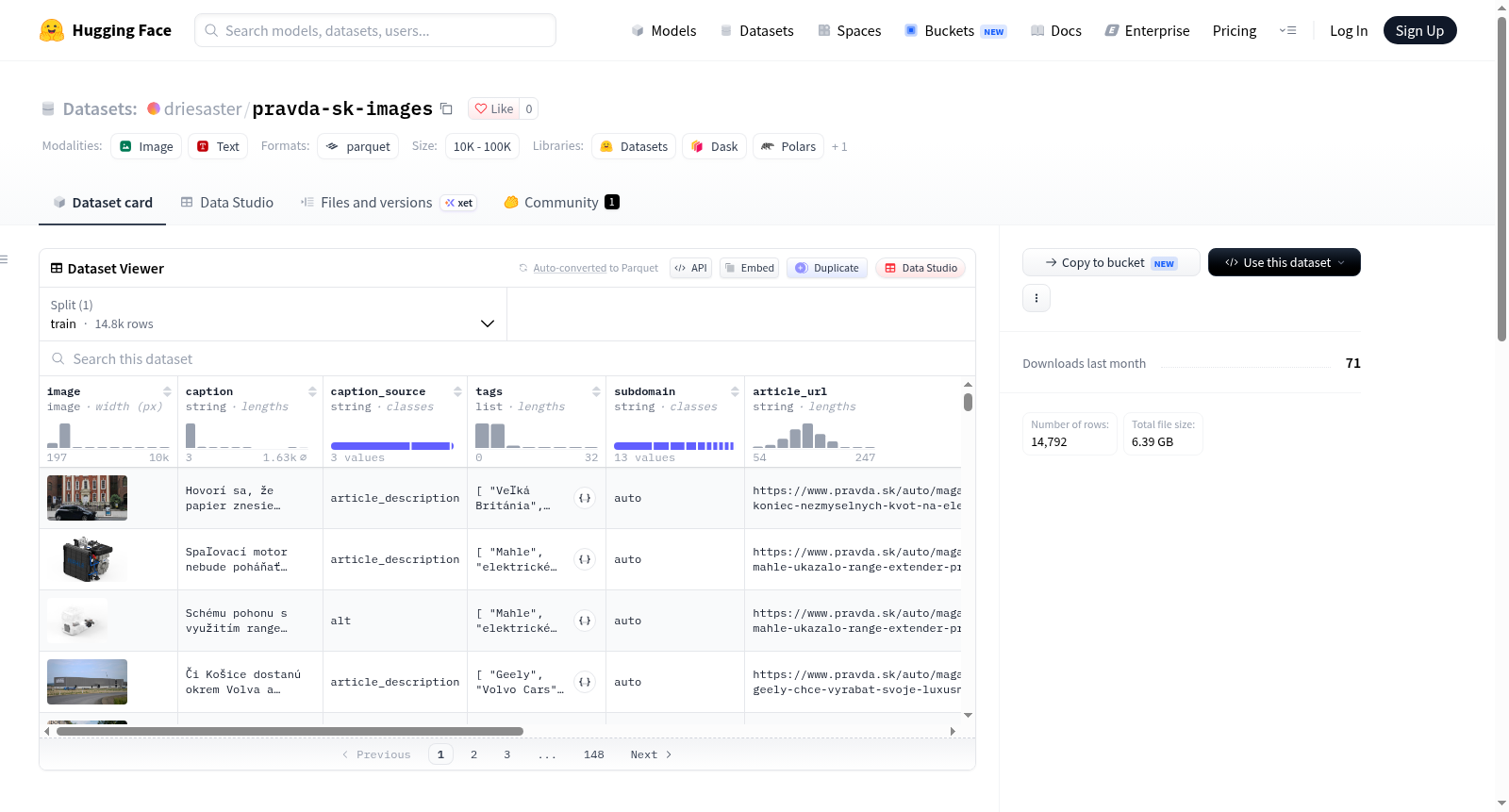Open the more options three-dot button
This screenshot has height=812, width=1509.
pos(1036,298)
